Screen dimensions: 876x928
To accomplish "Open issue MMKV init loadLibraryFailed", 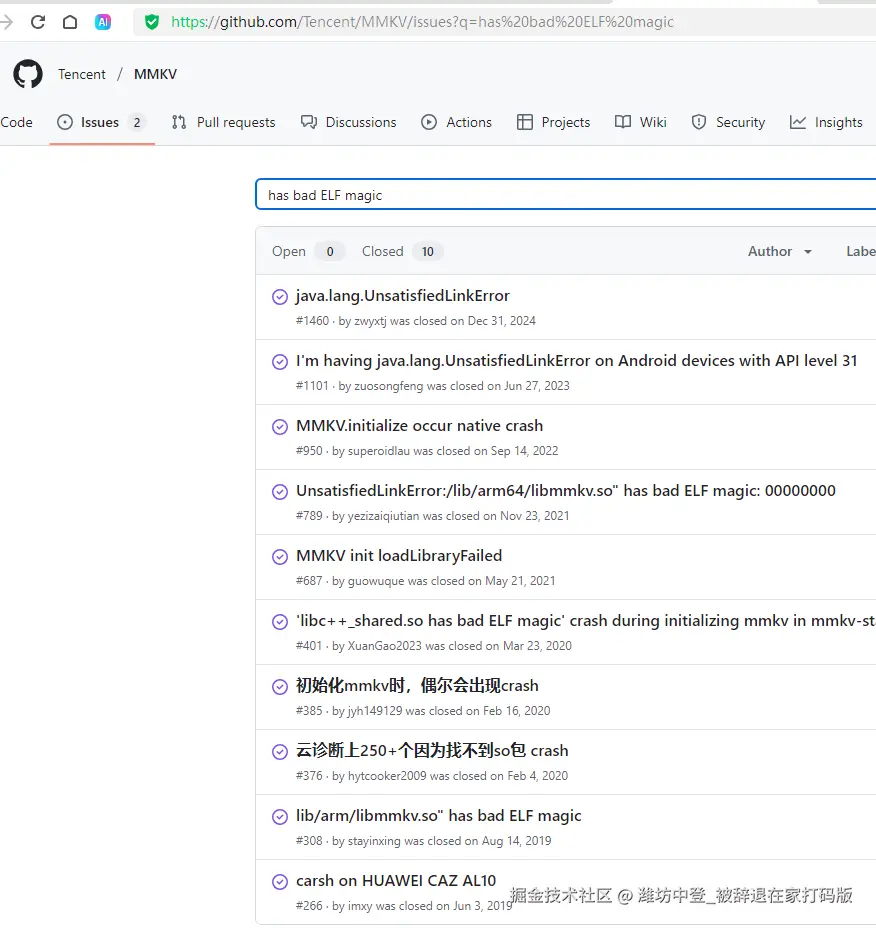I will click(x=399, y=556).
